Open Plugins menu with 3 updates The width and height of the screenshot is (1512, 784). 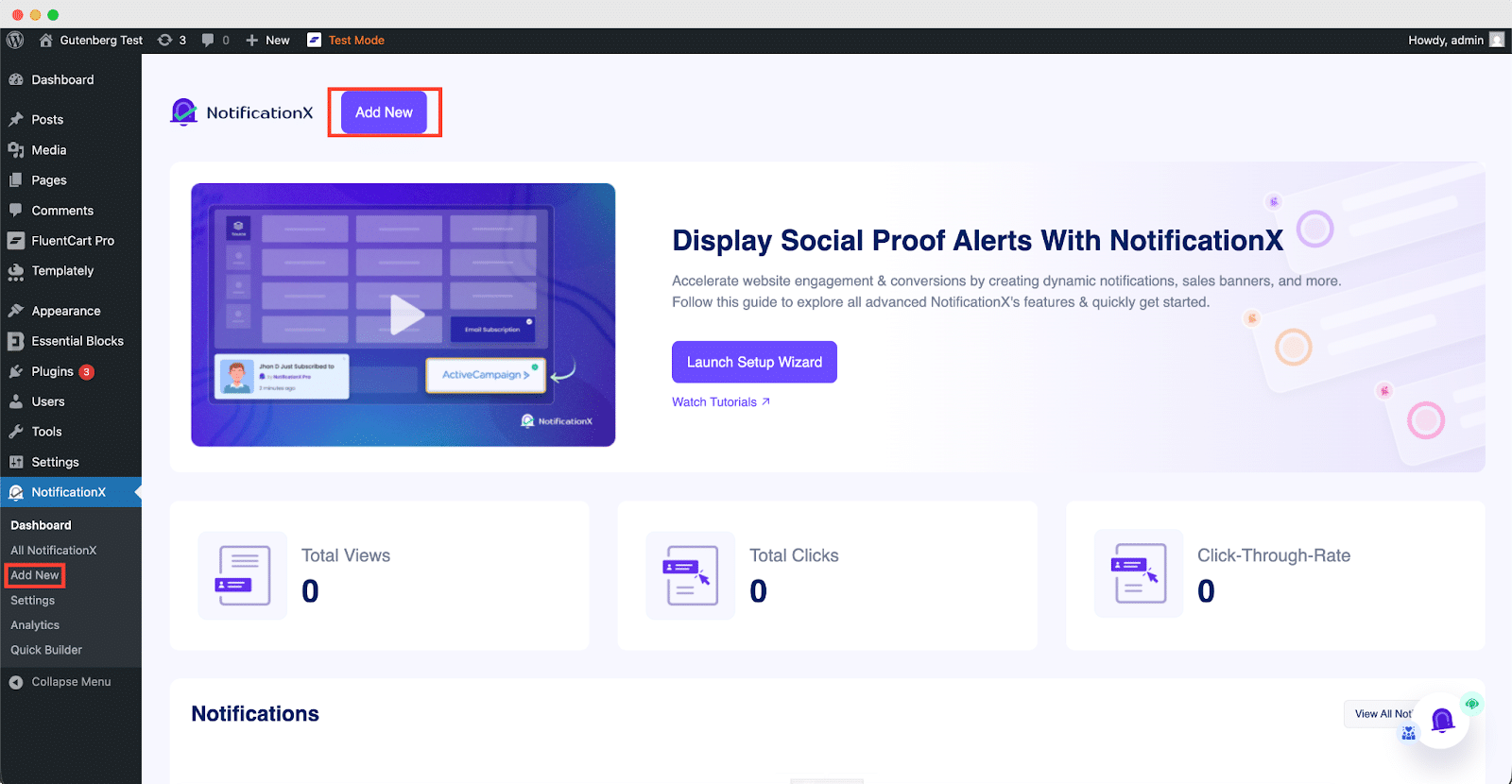(53, 371)
